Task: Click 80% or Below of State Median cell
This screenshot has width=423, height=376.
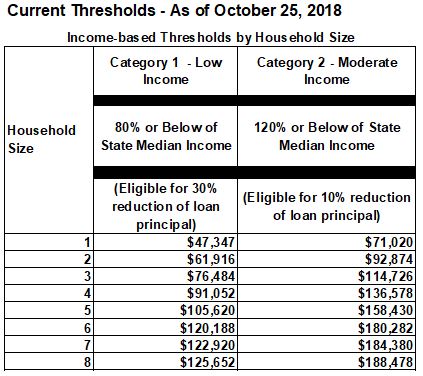Action: pyautogui.click(x=166, y=136)
